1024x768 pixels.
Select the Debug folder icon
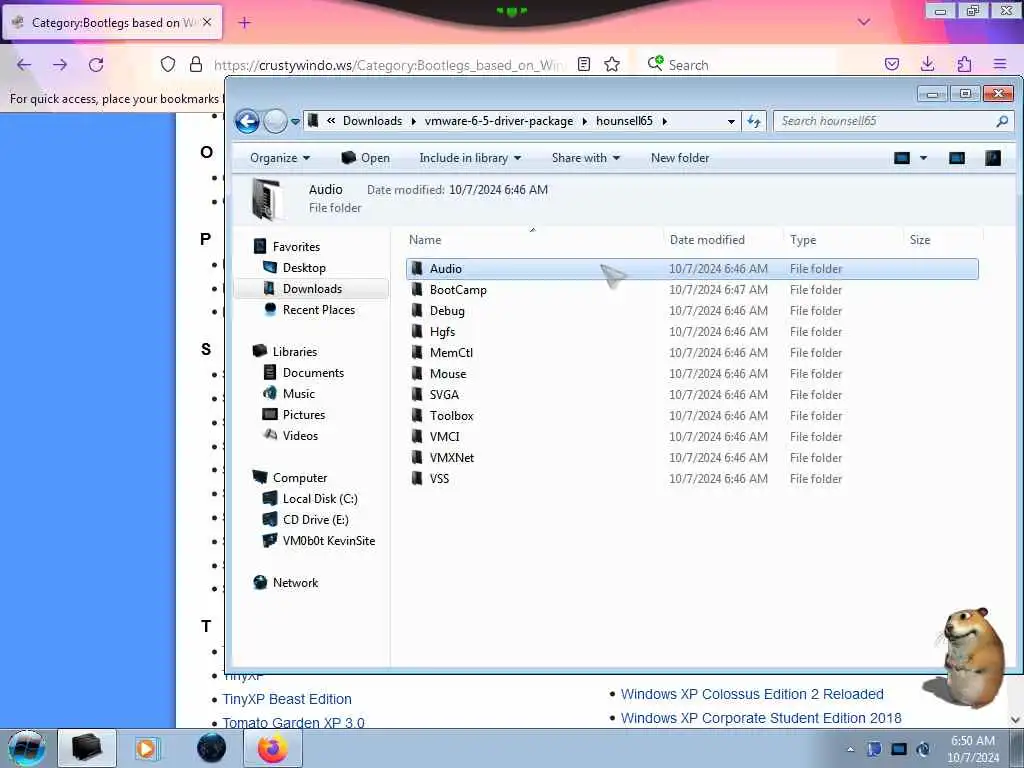tap(417, 310)
